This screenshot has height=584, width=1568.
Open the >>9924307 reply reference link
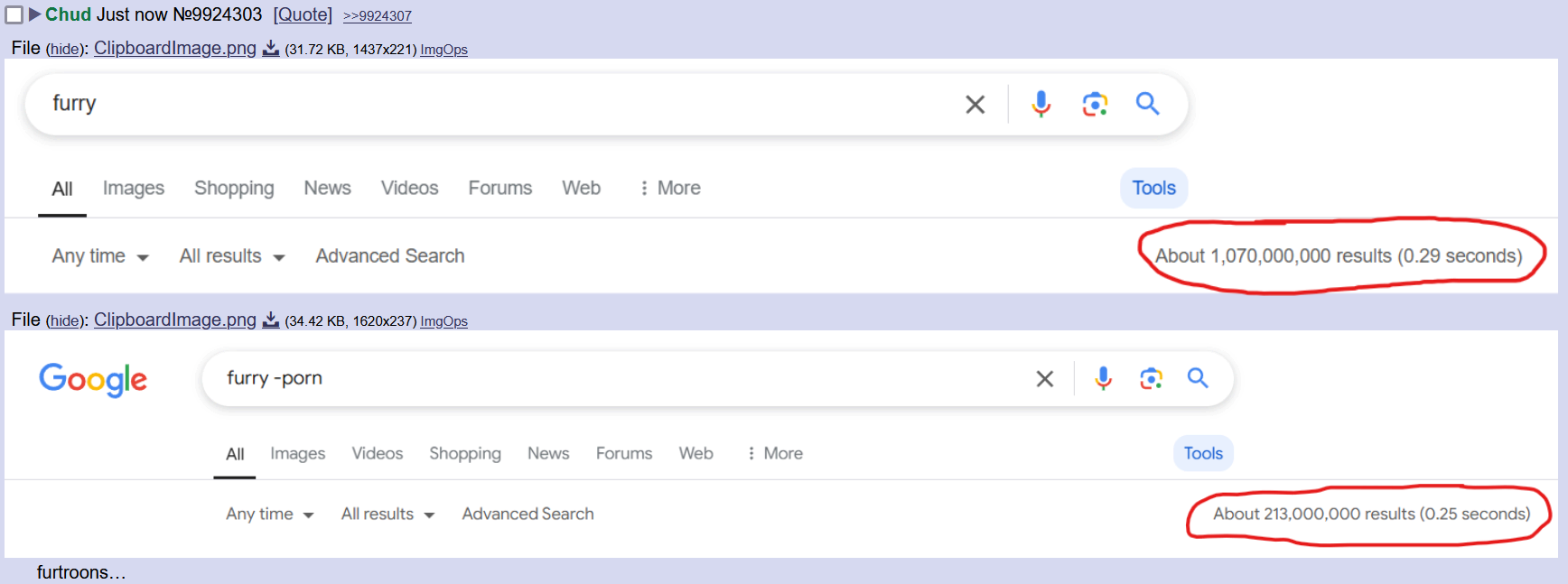pyautogui.click(x=378, y=16)
